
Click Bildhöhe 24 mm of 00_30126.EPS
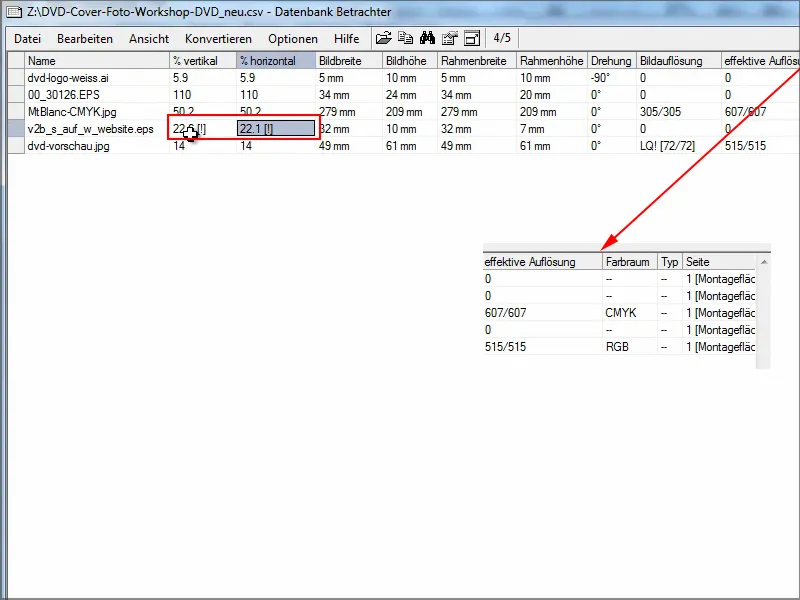pos(401,95)
